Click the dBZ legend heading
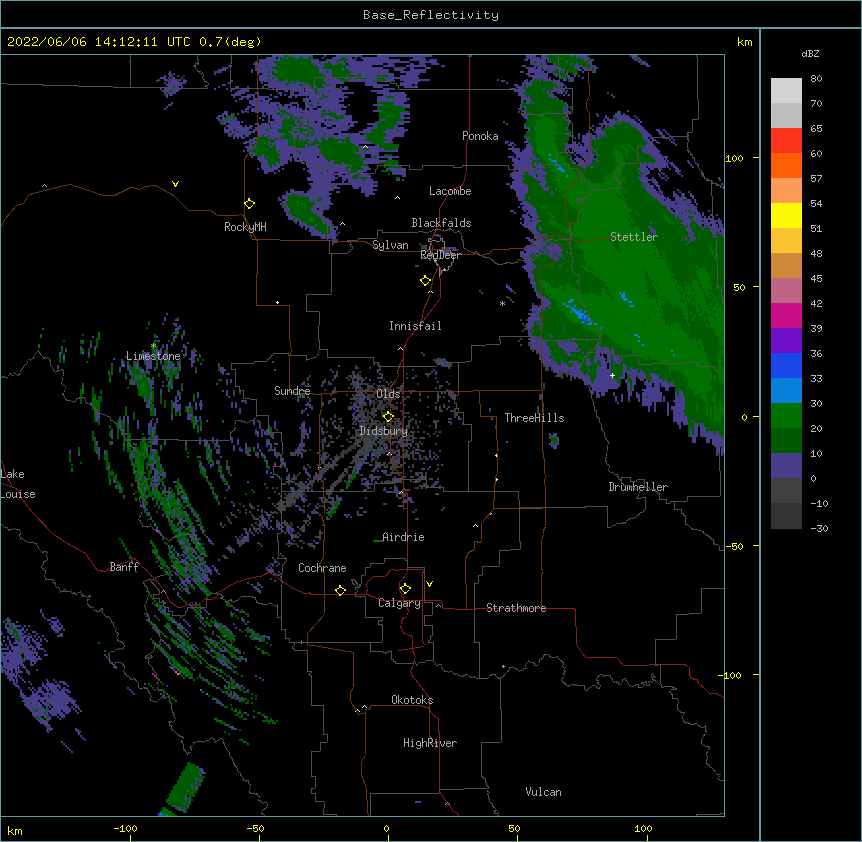 (x=810, y=54)
